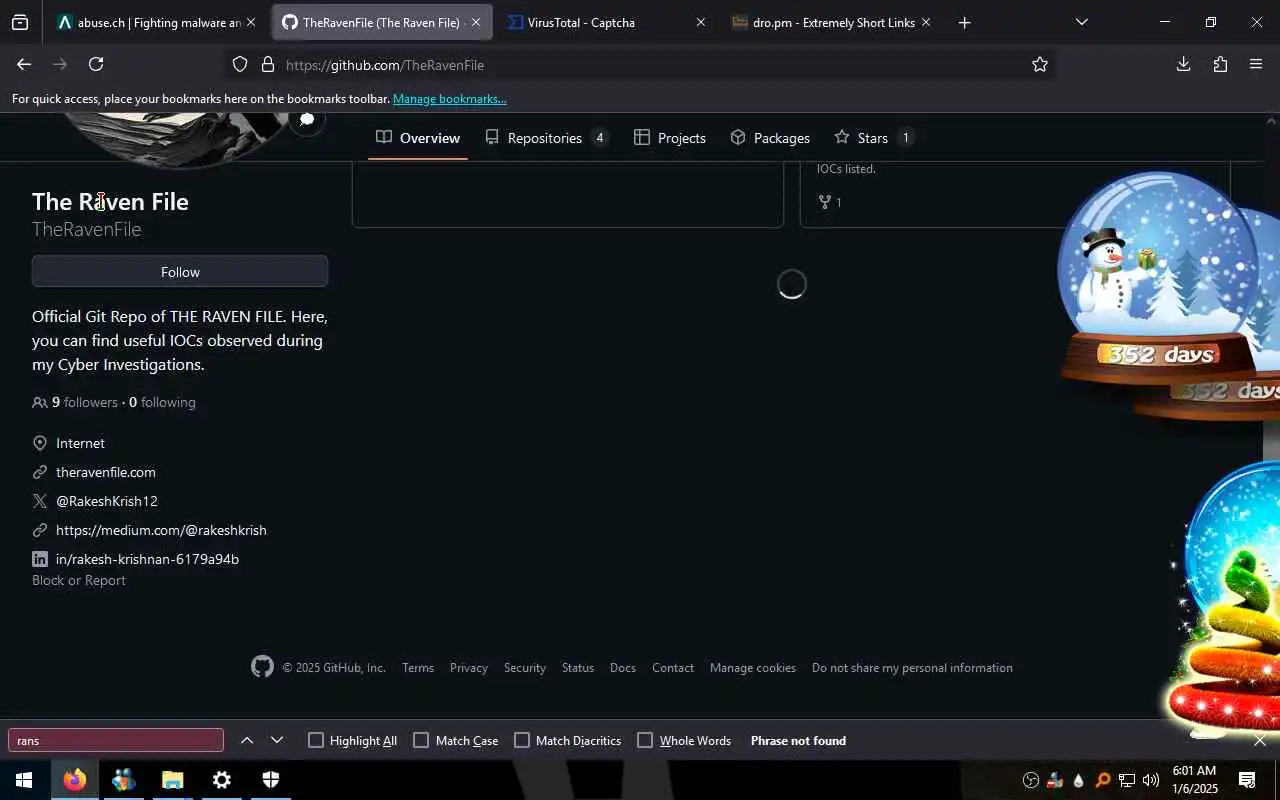Click the network icon in system tray
Screen dimensions: 1280x800
(x=1126, y=780)
